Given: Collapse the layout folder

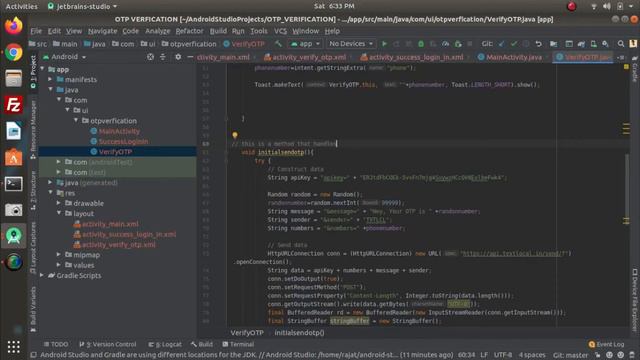Looking at the screenshot, I should [x=59, y=213].
